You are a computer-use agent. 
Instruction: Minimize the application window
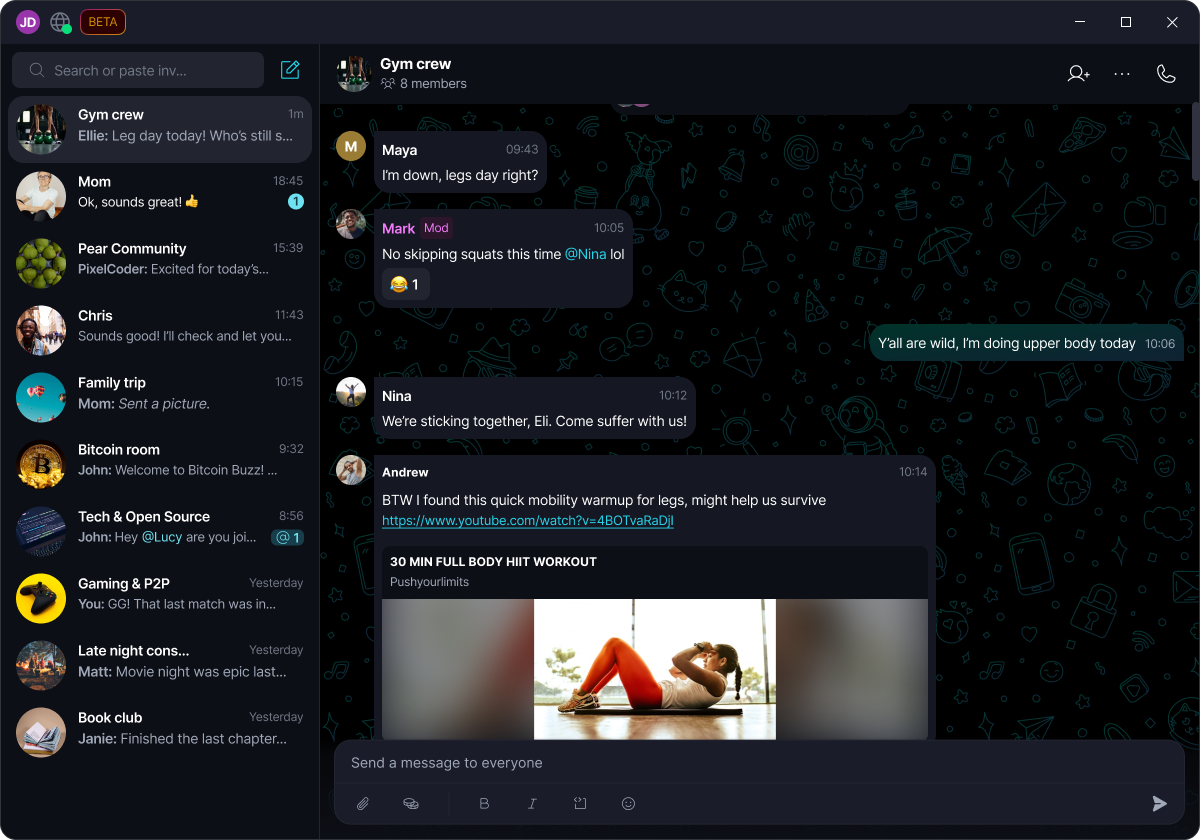coord(1079,22)
